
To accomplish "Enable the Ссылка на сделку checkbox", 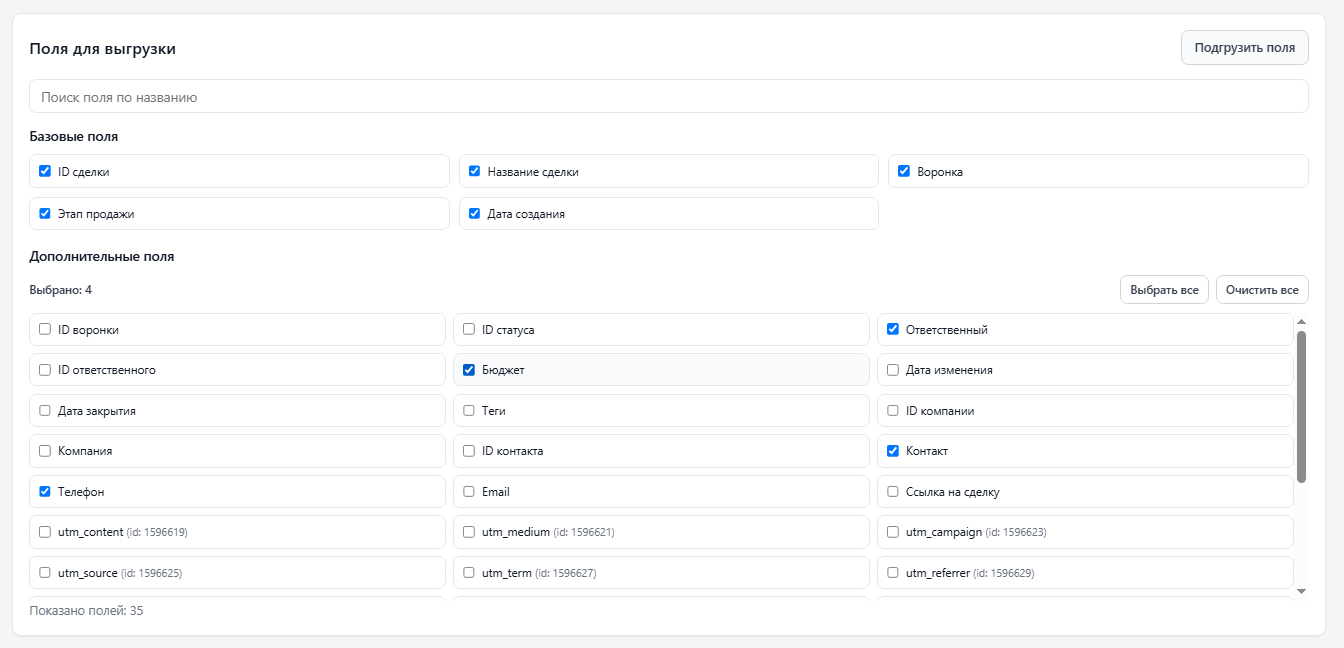I will pyautogui.click(x=893, y=491).
